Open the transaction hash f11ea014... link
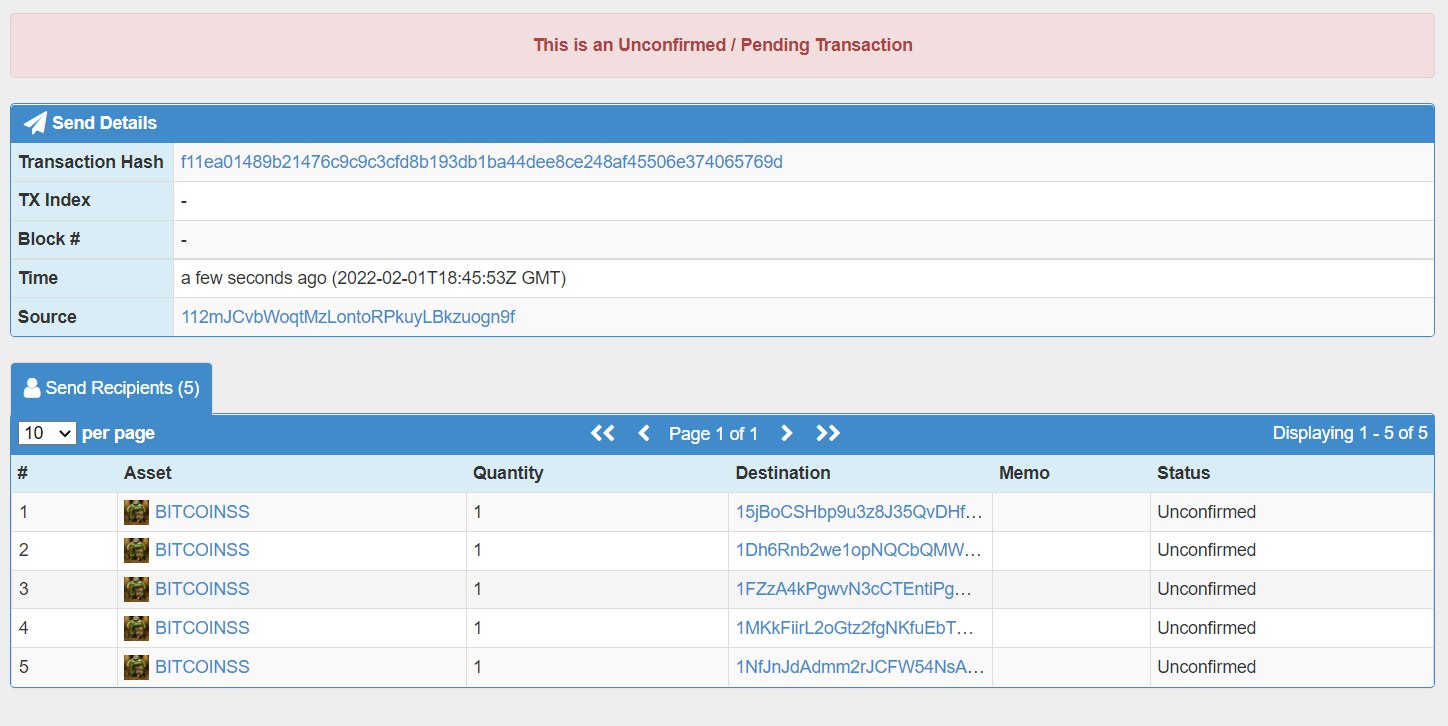1448x726 pixels. coord(482,162)
